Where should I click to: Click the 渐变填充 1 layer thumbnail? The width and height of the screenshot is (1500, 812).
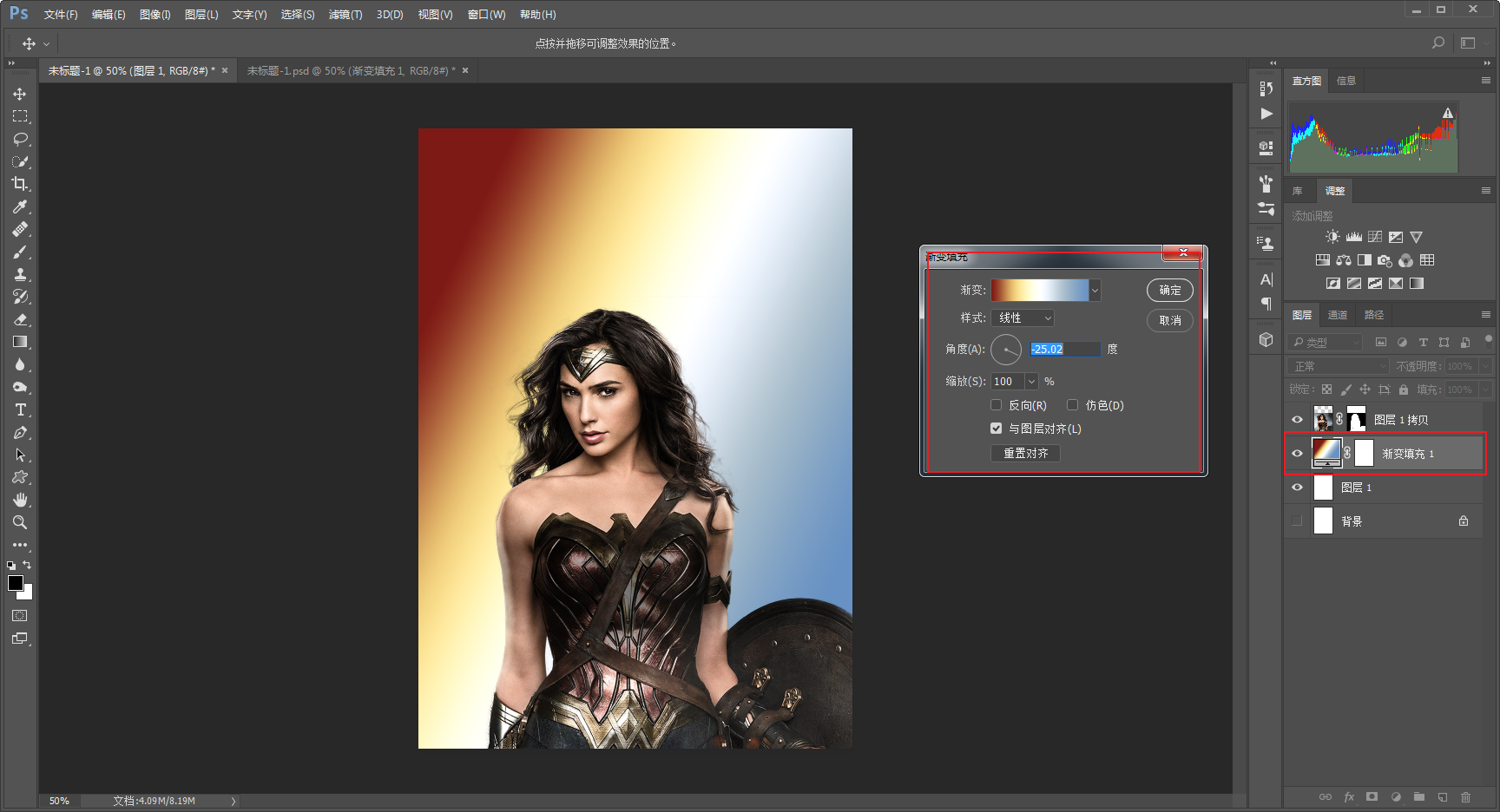pos(1326,453)
